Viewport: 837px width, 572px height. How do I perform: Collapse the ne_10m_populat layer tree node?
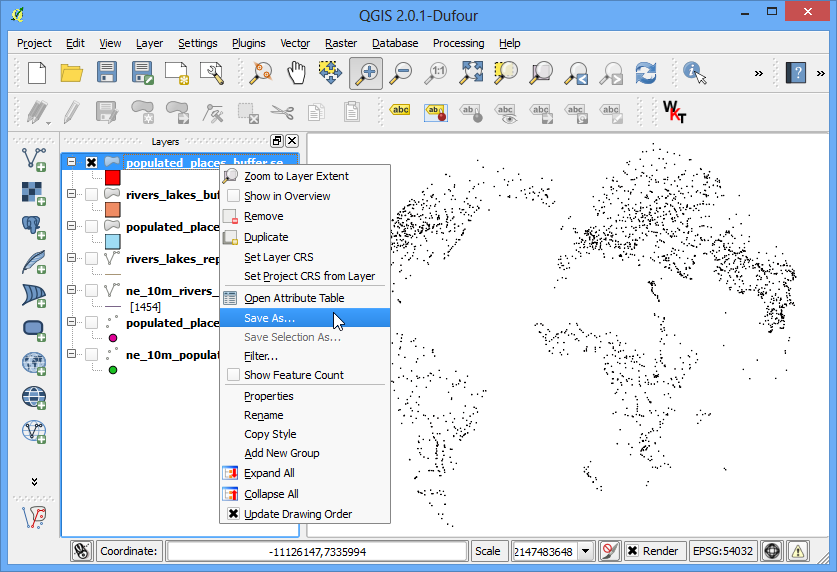[72, 353]
